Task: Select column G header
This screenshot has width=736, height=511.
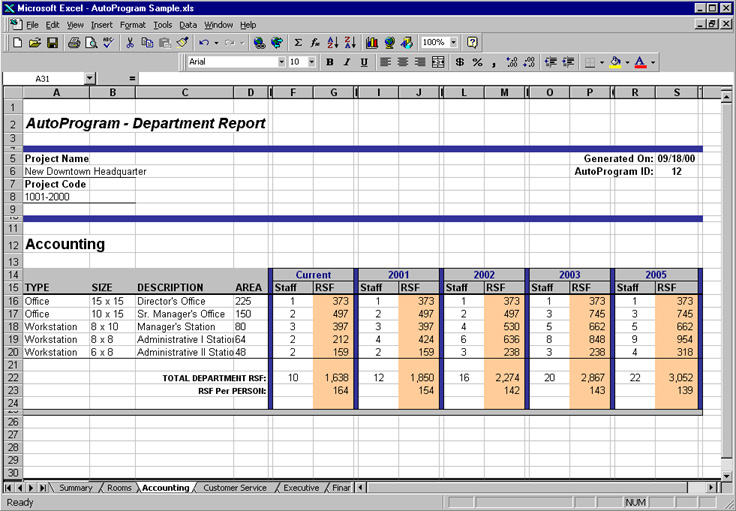Action: click(332, 93)
